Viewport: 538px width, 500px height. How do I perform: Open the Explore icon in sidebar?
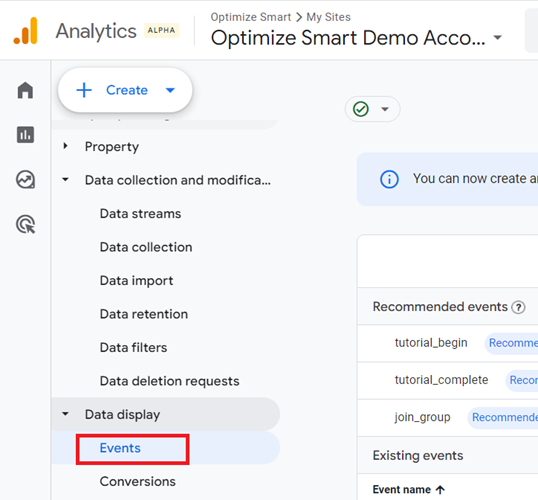(25, 179)
